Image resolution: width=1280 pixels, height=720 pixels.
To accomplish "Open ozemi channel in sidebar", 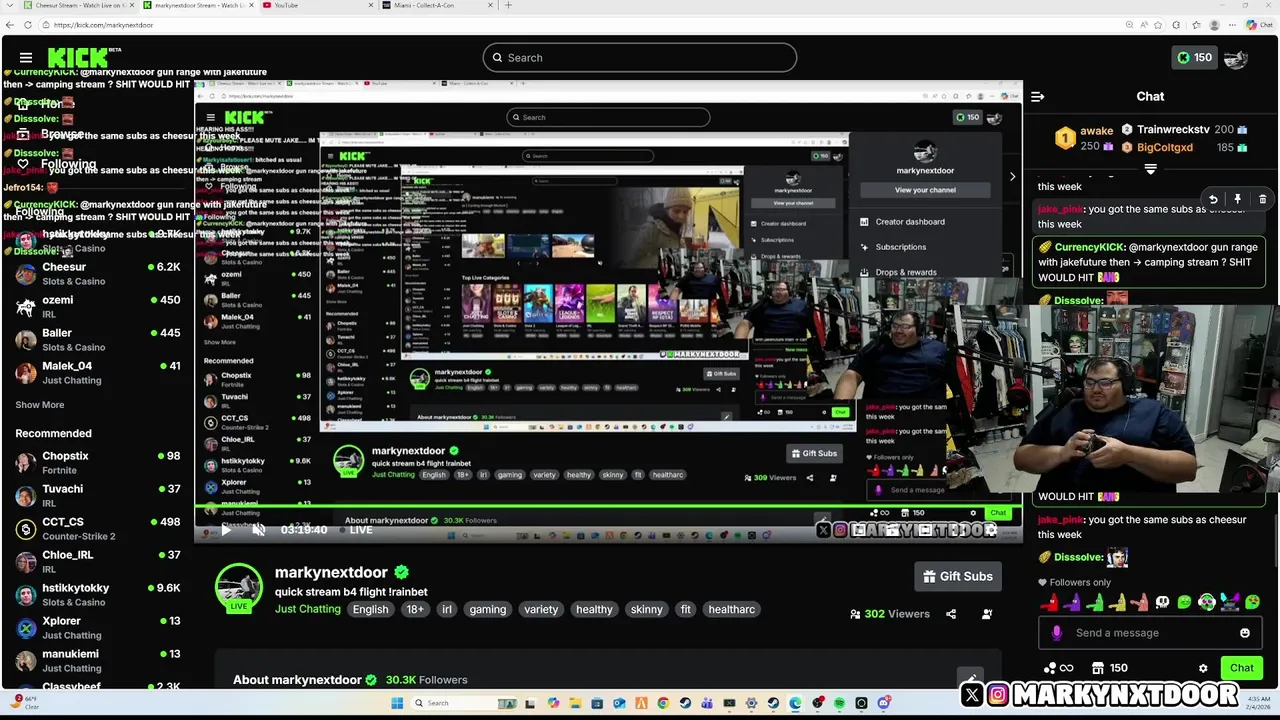I will click(x=98, y=307).
